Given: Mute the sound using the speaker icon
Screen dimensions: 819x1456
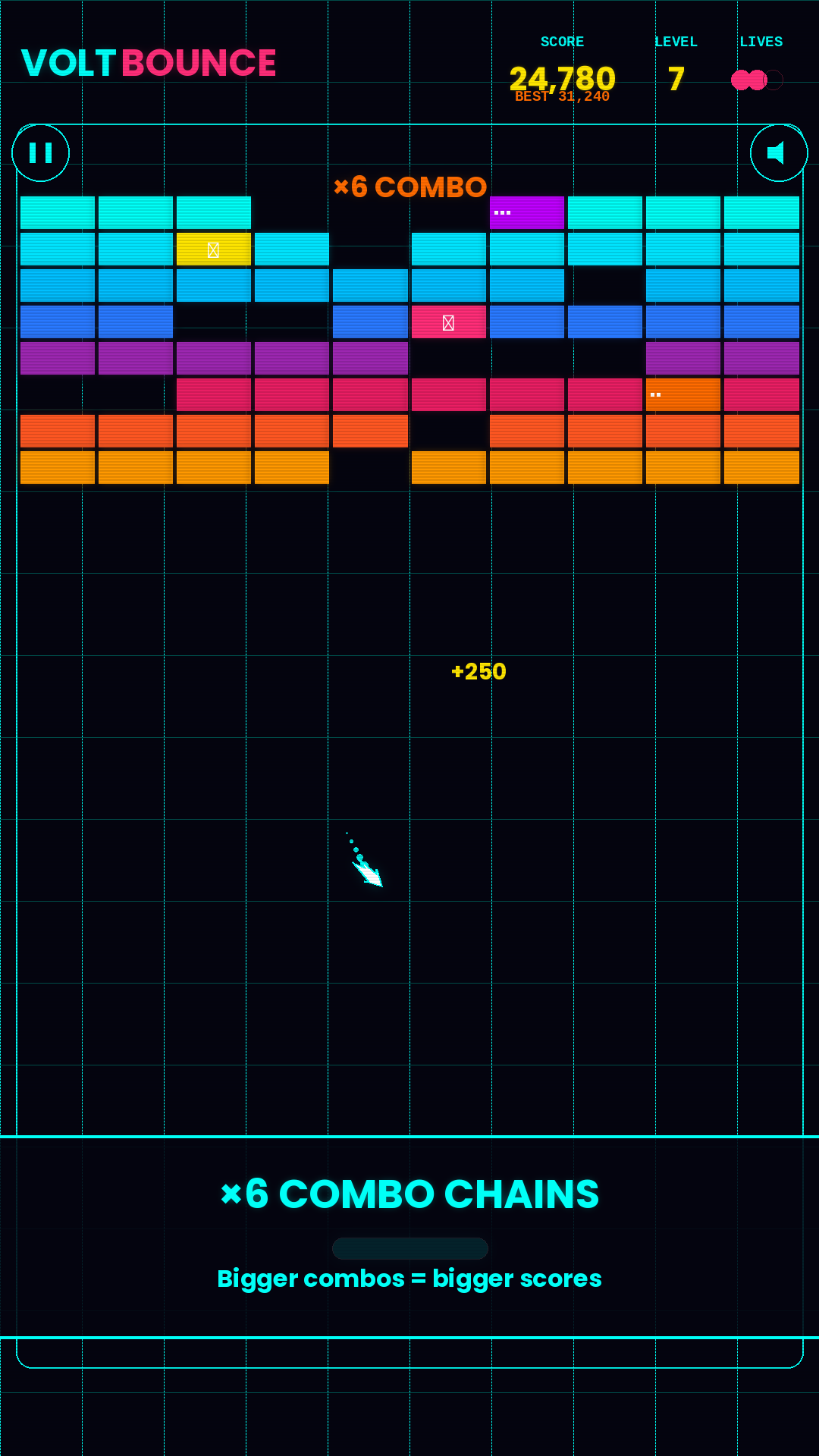Looking at the screenshot, I should coord(779,153).
